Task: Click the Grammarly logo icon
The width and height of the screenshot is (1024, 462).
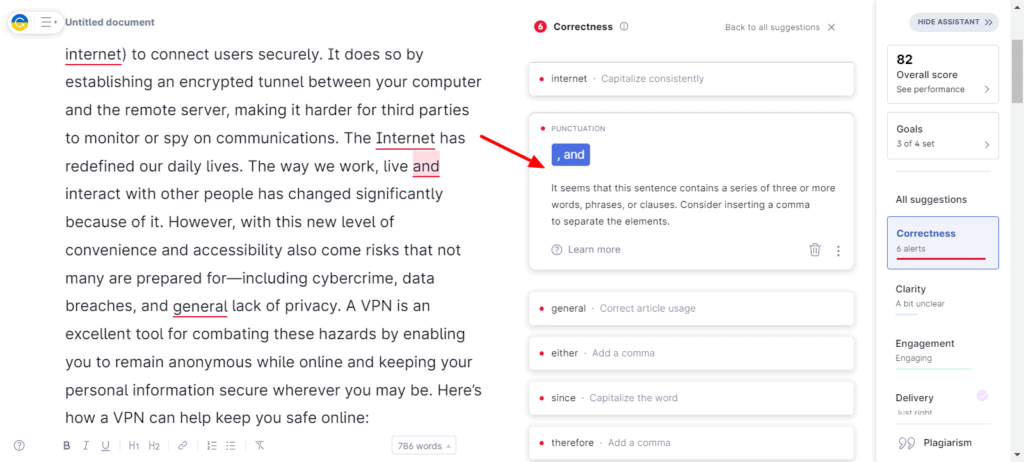Action: point(19,21)
